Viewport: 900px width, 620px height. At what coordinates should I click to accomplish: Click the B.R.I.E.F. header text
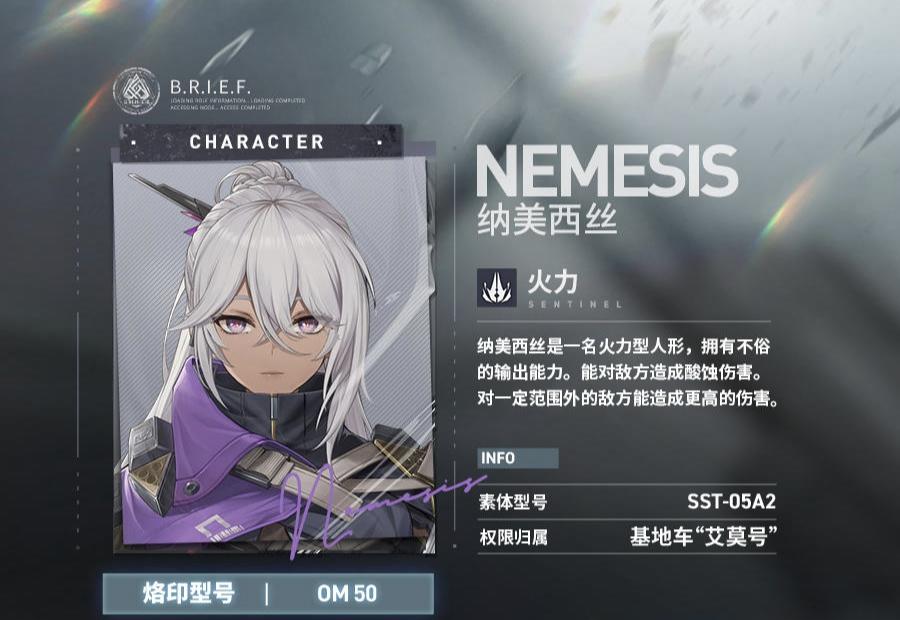(210, 87)
